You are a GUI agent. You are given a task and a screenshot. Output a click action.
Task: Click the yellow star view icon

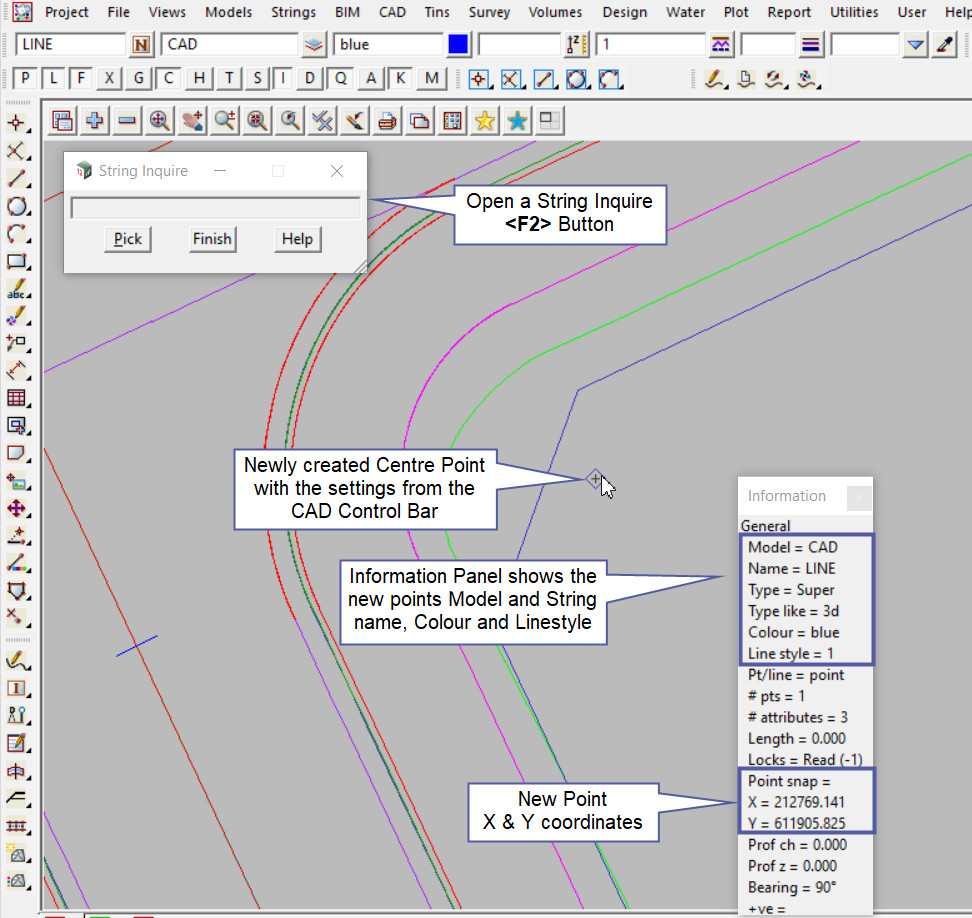click(x=484, y=121)
